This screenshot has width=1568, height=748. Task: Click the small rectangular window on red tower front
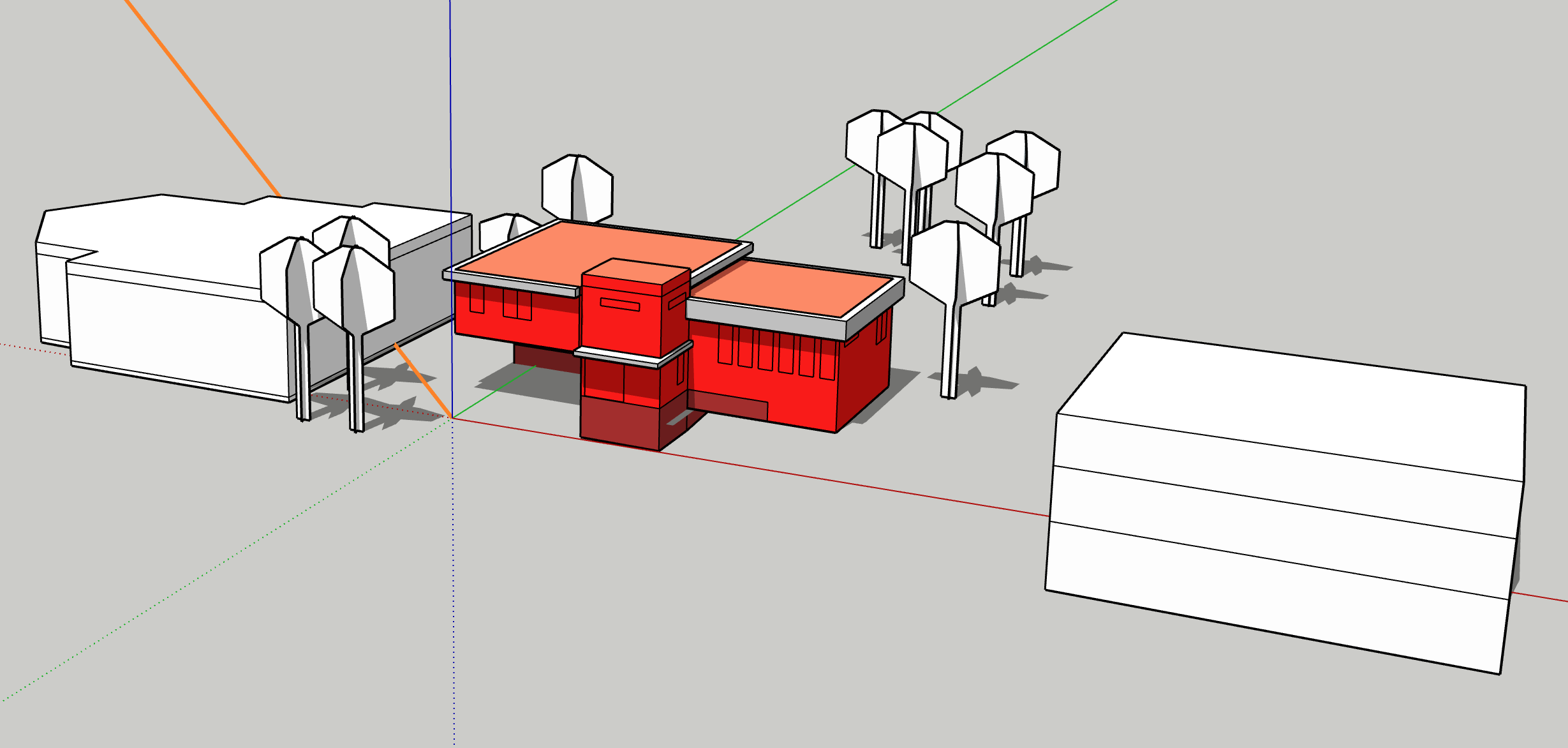(x=619, y=304)
